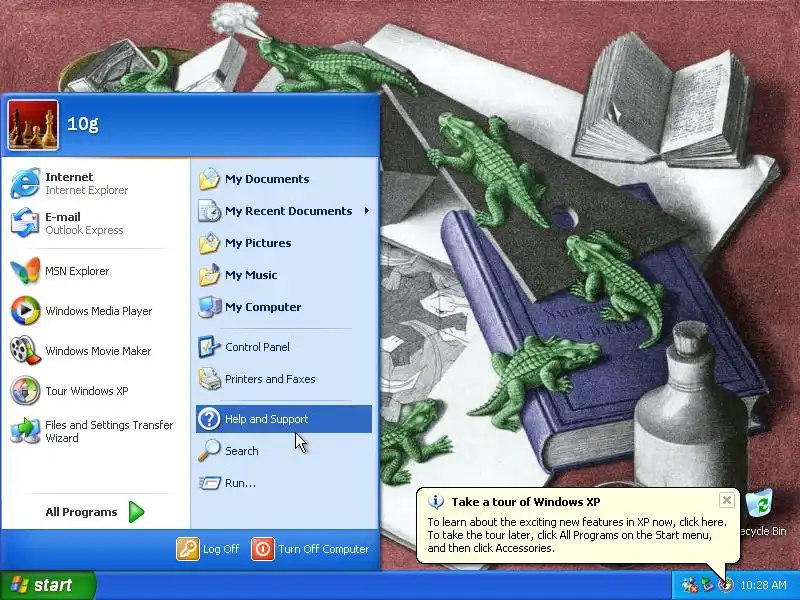Open MSN Explorer butterfly icon
The height and width of the screenshot is (600, 800).
pos(25,271)
